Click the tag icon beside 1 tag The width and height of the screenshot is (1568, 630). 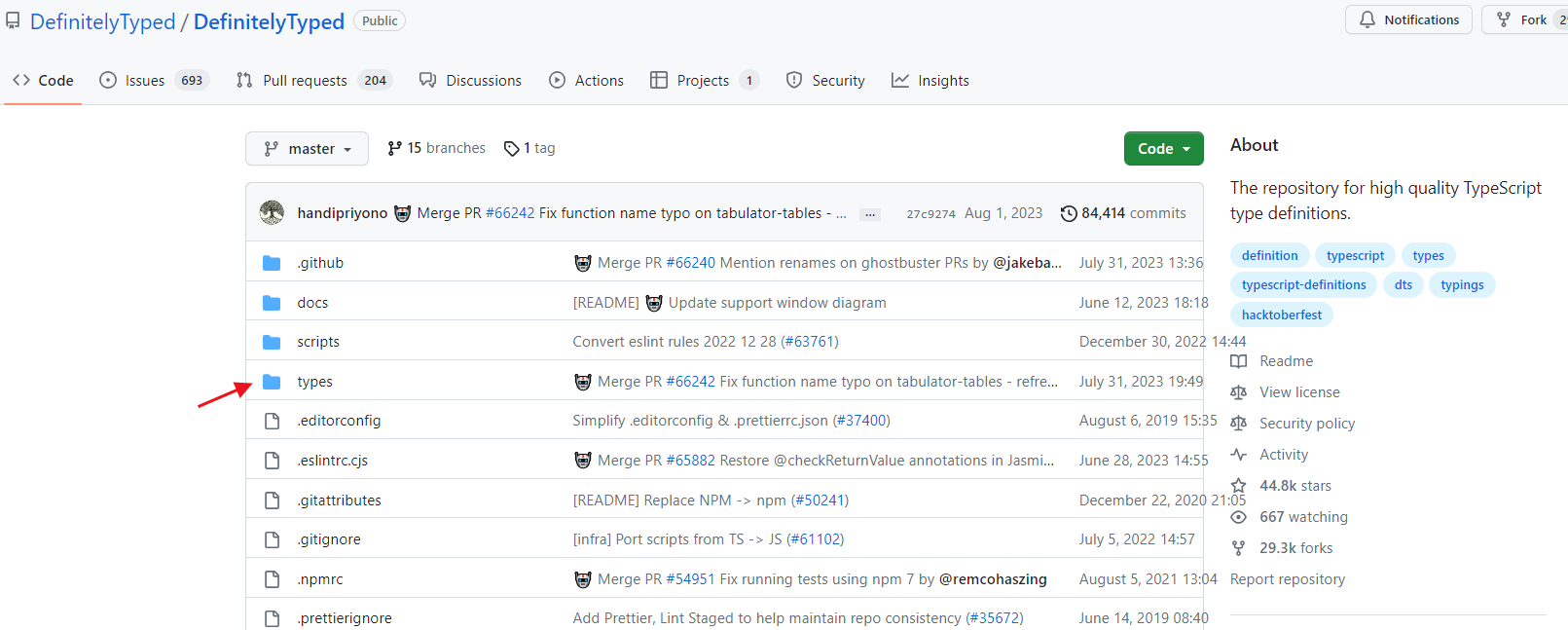click(511, 148)
